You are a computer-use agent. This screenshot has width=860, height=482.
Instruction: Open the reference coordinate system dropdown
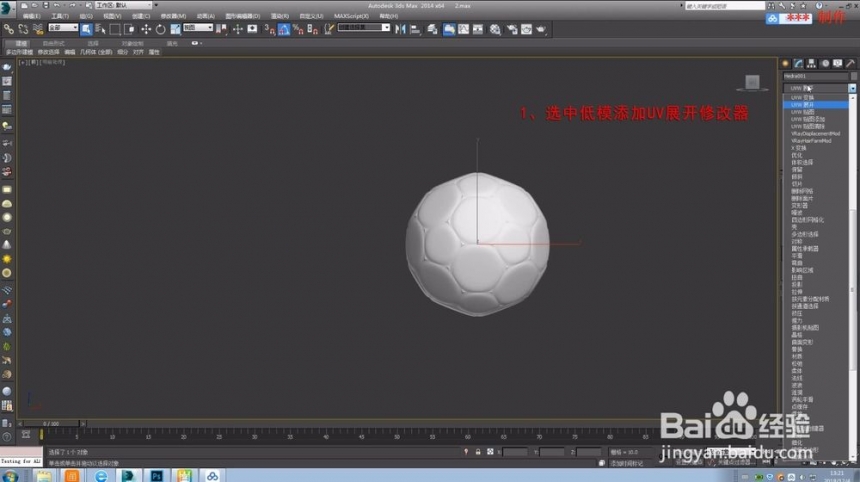pyautogui.click(x=198, y=27)
